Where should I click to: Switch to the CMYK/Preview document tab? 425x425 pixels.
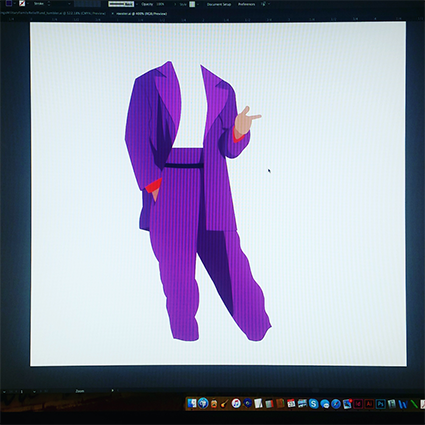pyautogui.click(x=53, y=13)
